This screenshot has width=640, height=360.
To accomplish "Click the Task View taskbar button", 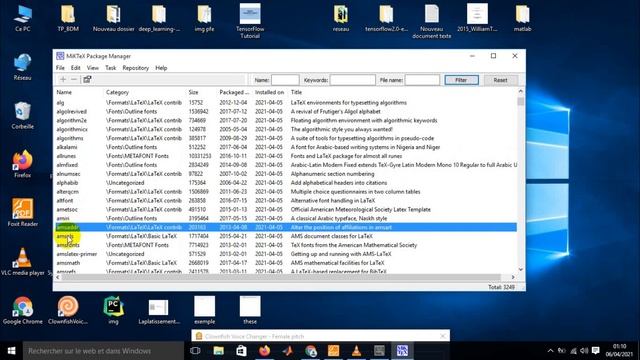I will pyautogui.click(x=195, y=351).
